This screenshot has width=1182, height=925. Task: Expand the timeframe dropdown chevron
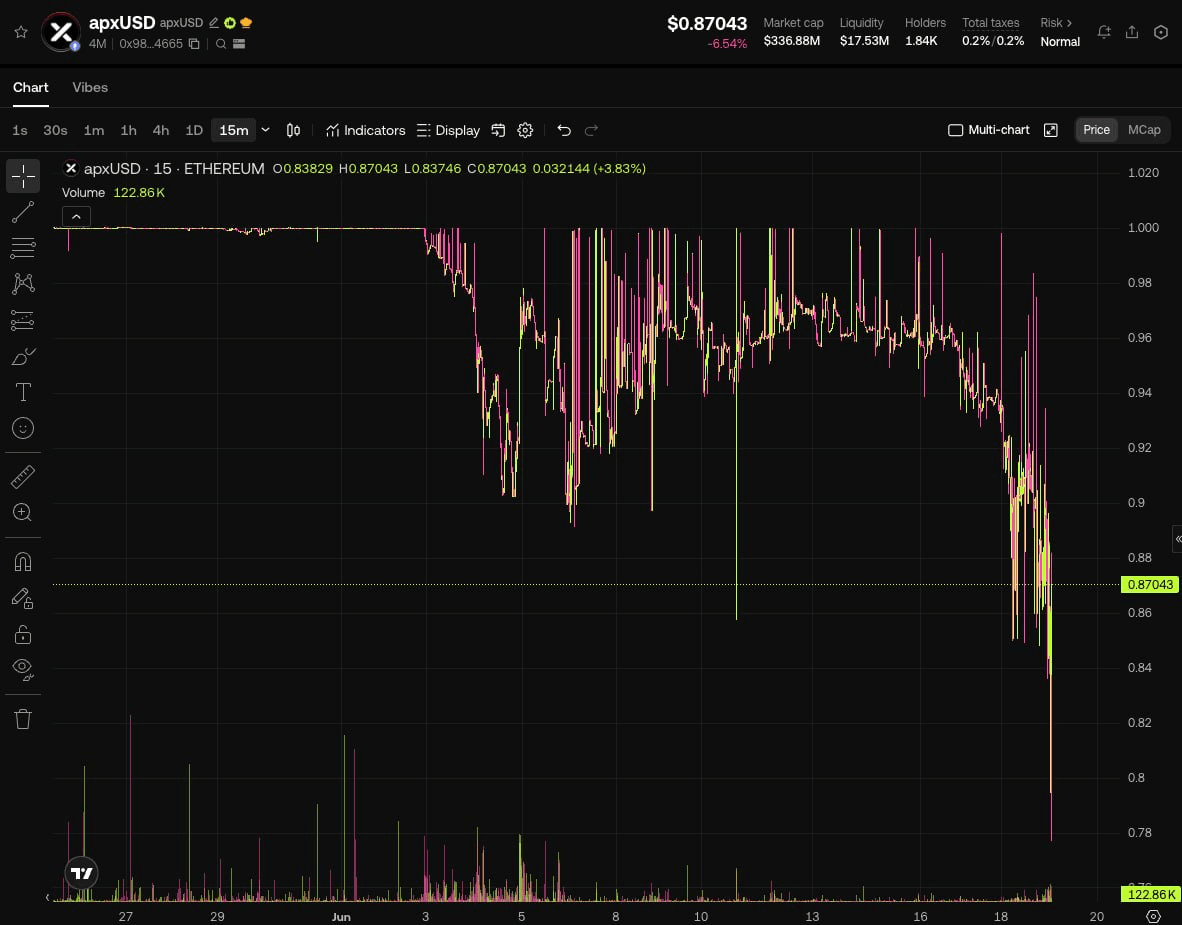pos(265,130)
